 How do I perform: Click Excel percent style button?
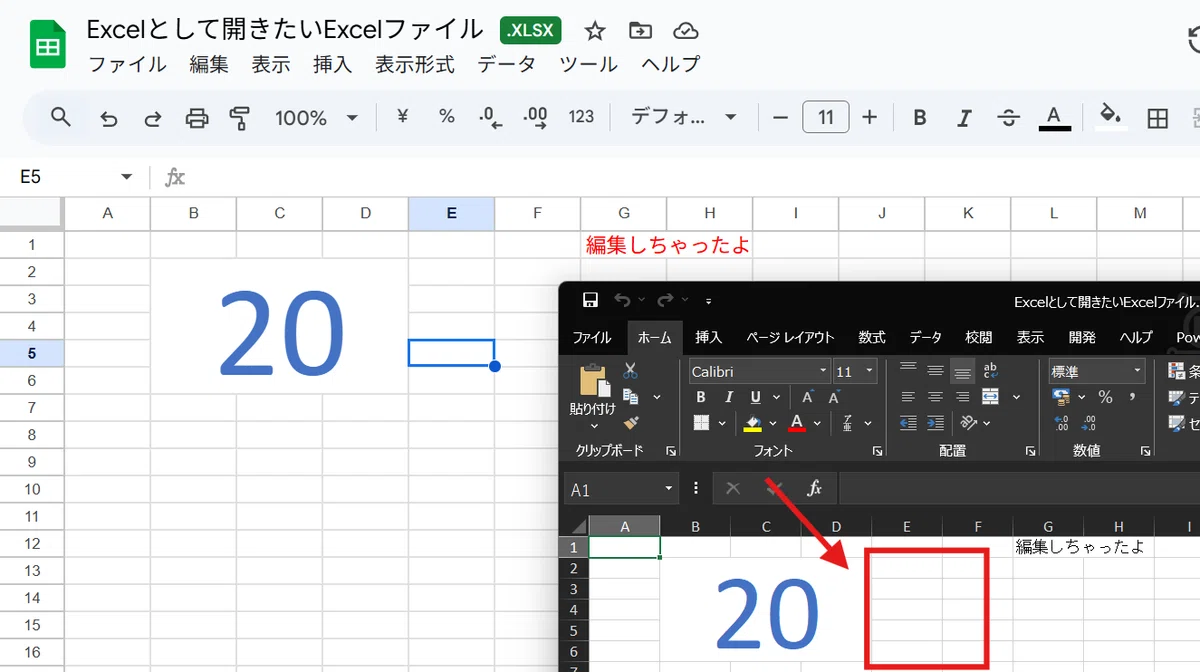pyautogui.click(x=1105, y=397)
